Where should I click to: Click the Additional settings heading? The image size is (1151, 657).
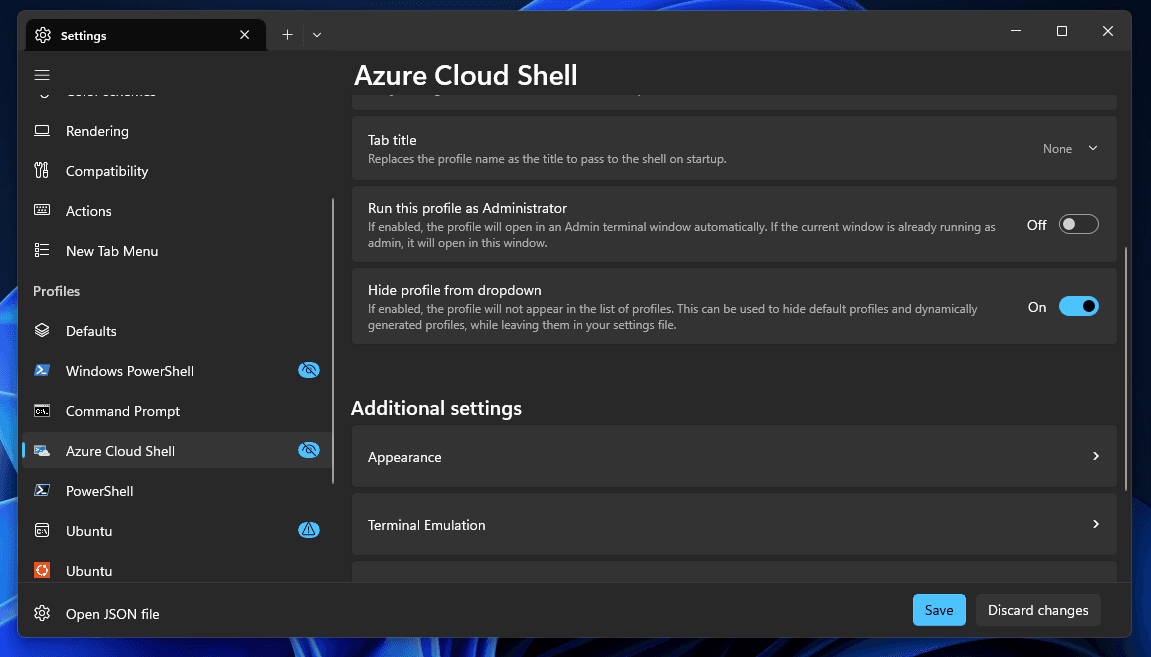coord(436,408)
